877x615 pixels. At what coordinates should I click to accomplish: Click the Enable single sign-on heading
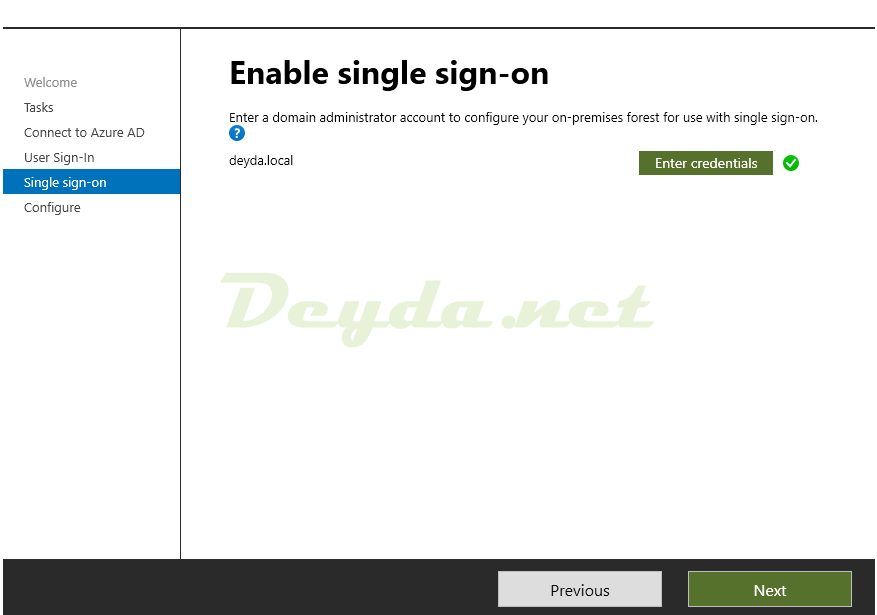[x=389, y=74]
